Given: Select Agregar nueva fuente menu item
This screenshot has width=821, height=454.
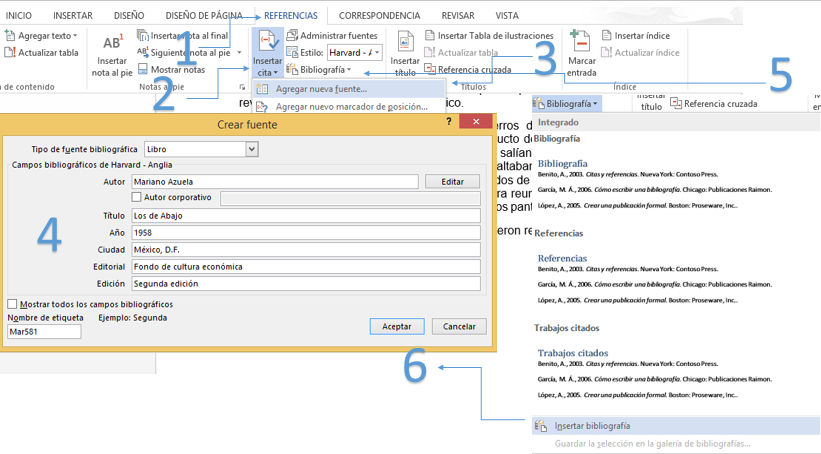Looking at the screenshot, I should point(321,89).
